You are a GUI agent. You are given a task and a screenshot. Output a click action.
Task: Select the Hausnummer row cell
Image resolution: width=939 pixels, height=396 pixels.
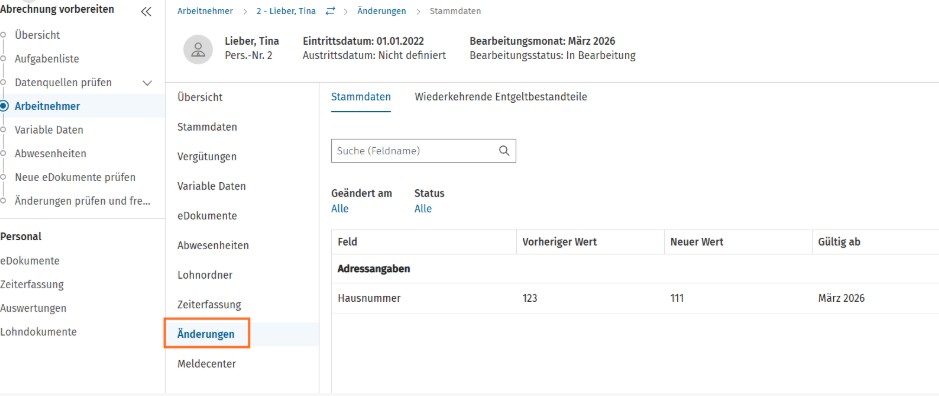point(369,298)
